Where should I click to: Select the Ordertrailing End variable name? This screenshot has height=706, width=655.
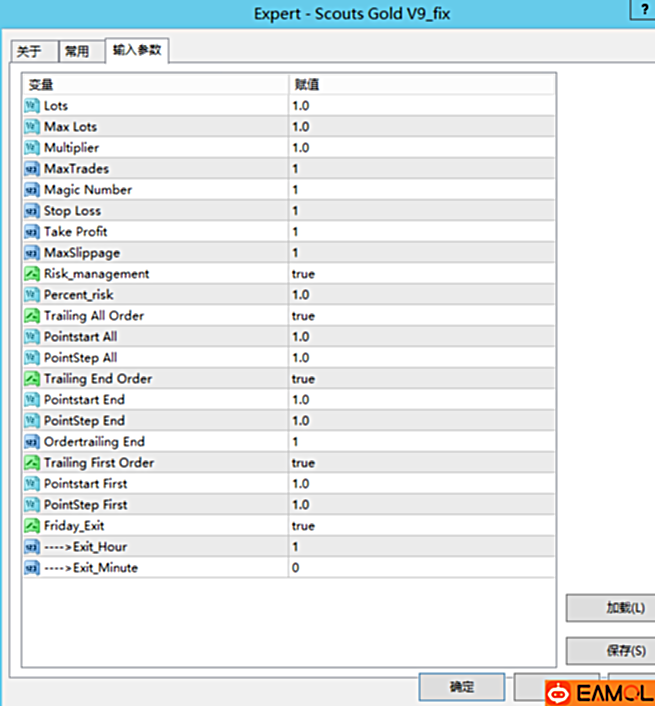(x=94, y=442)
